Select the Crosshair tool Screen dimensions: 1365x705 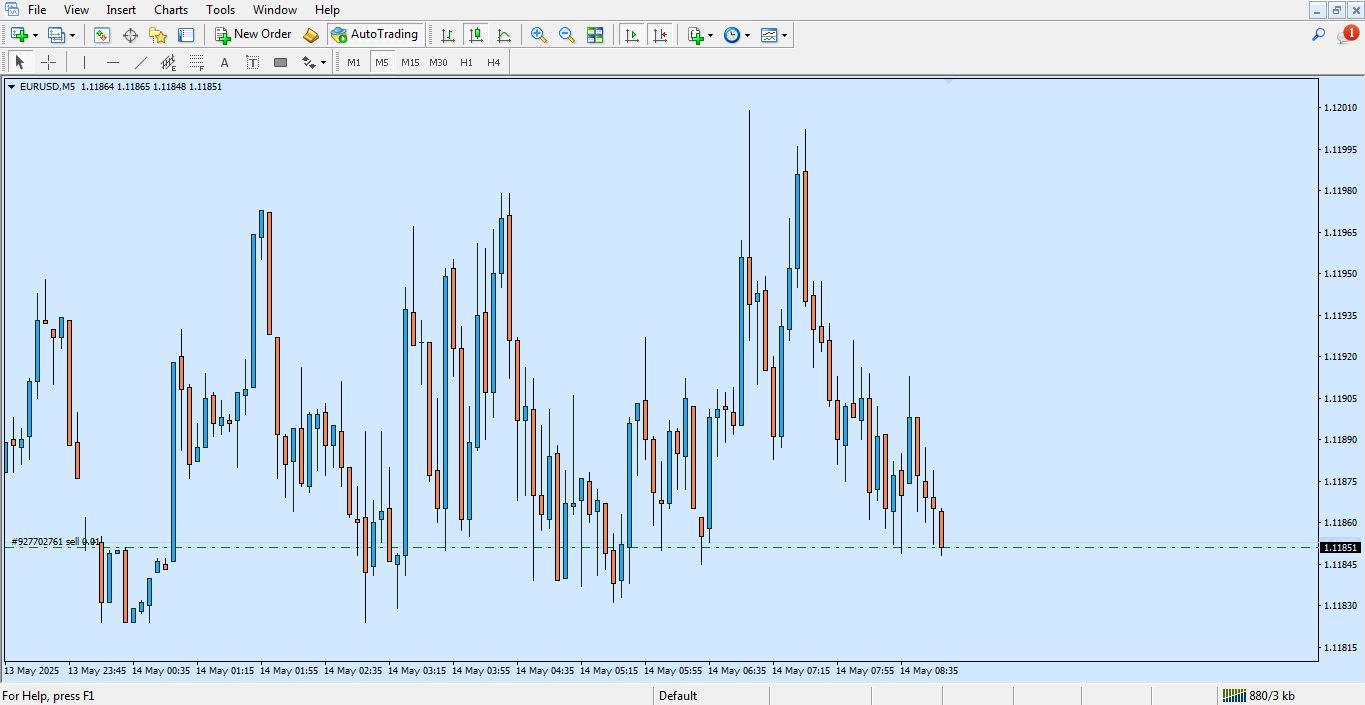pos(48,62)
